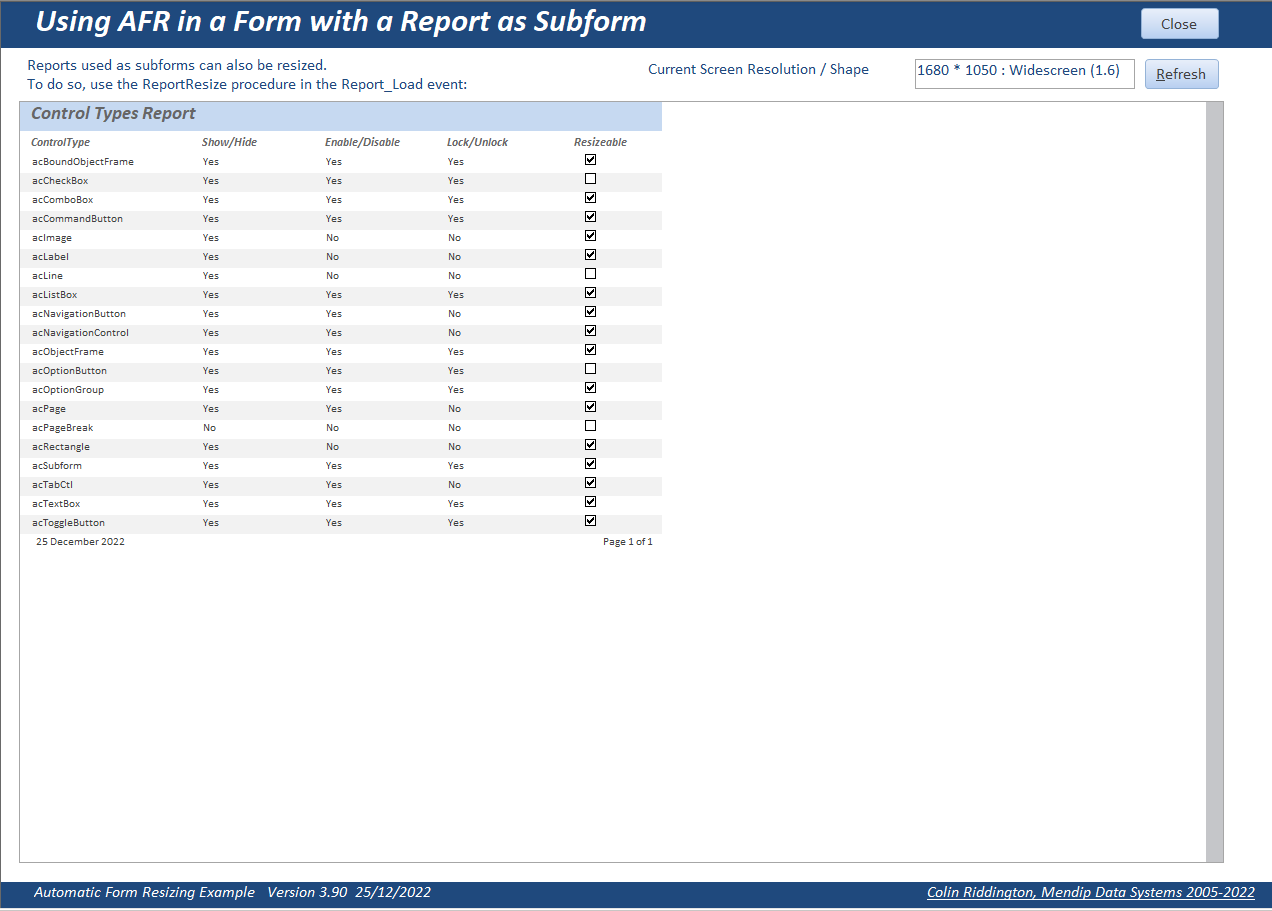Toggle the Resizeable checkbox for acLabel
The image size is (1272, 911).
(x=590, y=254)
